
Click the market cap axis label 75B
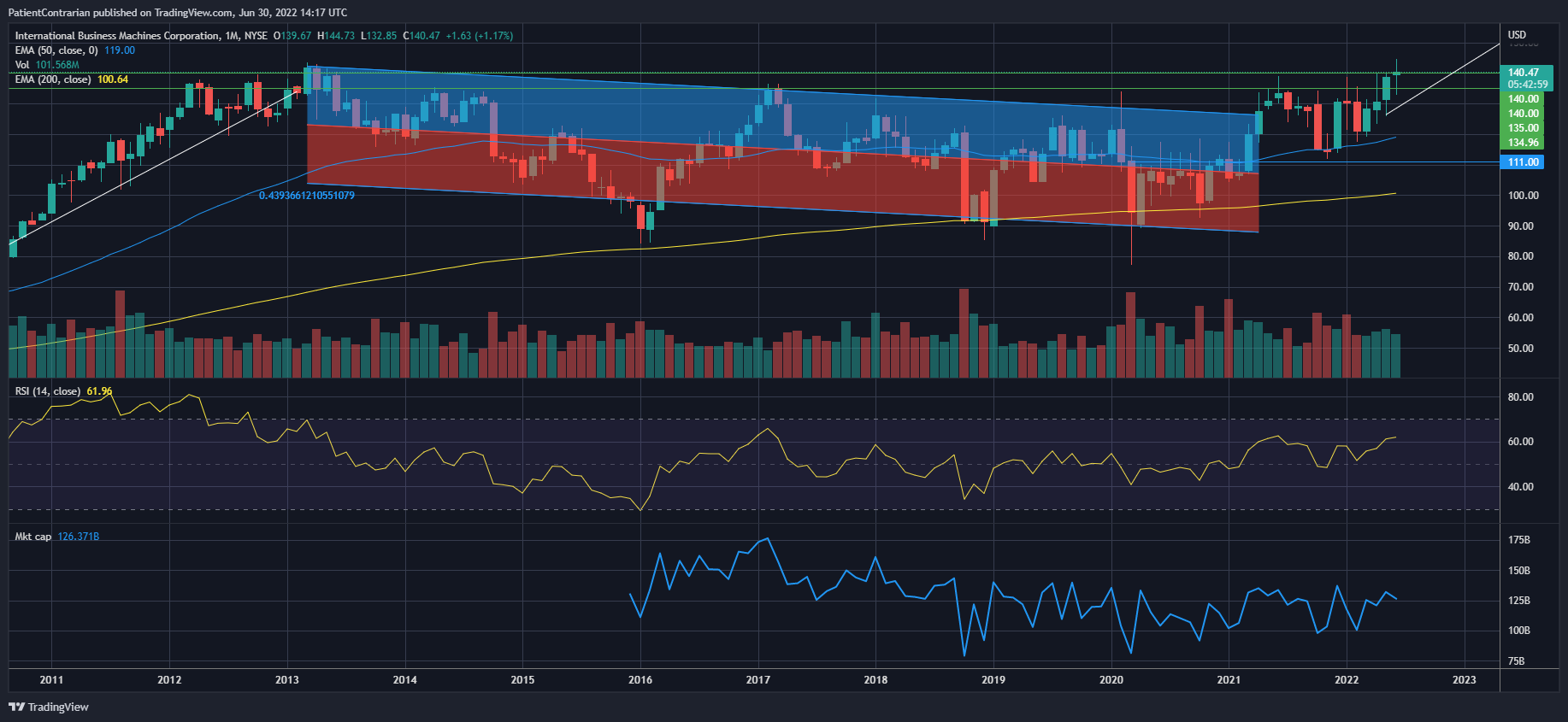click(1516, 661)
